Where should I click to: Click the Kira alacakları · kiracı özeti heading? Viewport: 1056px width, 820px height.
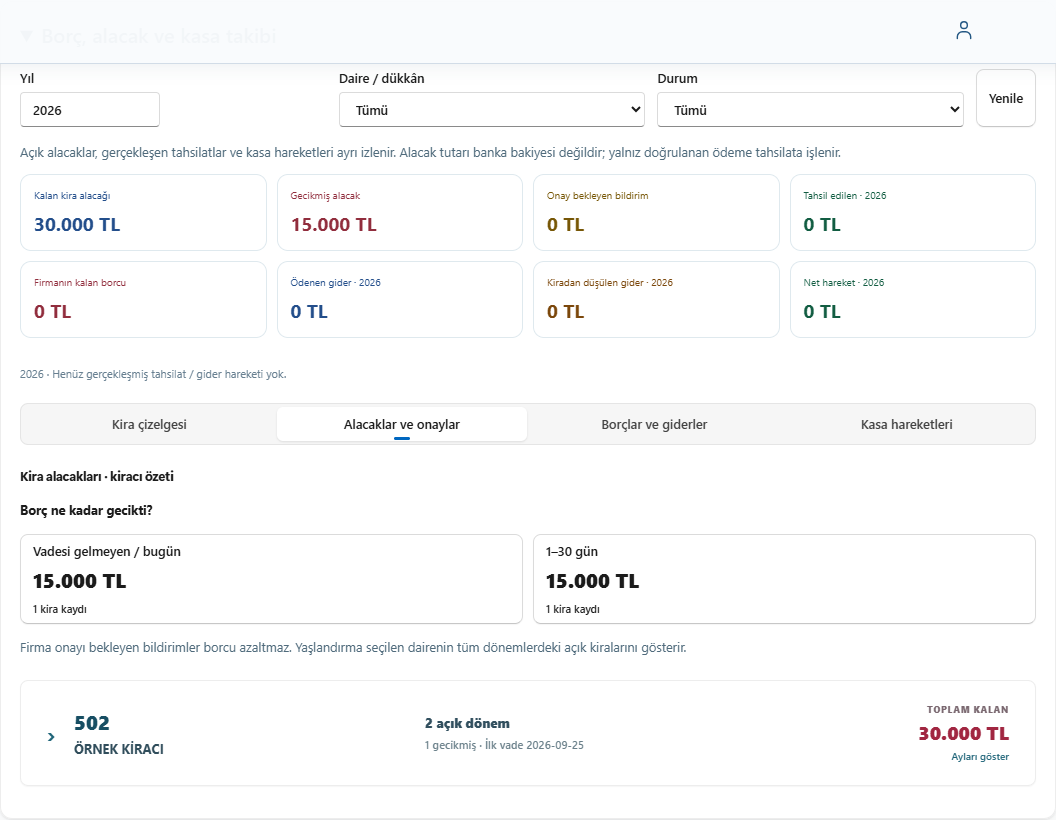pyautogui.click(x=97, y=477)
